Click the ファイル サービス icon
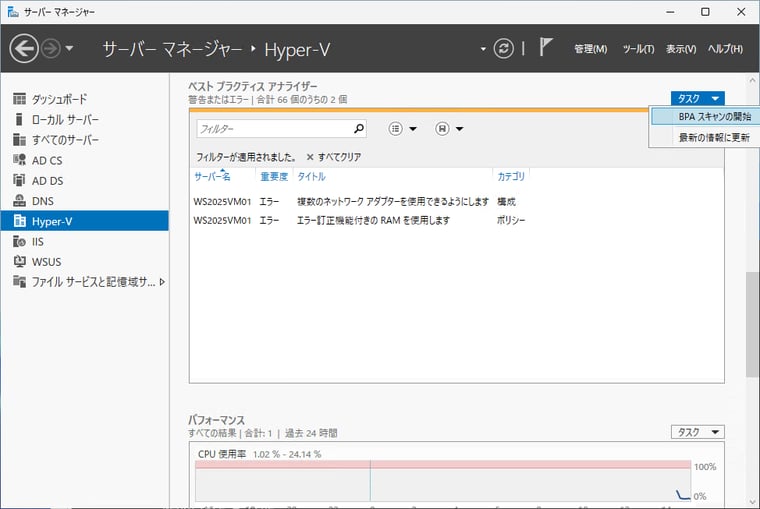Image resolution: width=760 pixels, height=509 pixels. (19, 282)
